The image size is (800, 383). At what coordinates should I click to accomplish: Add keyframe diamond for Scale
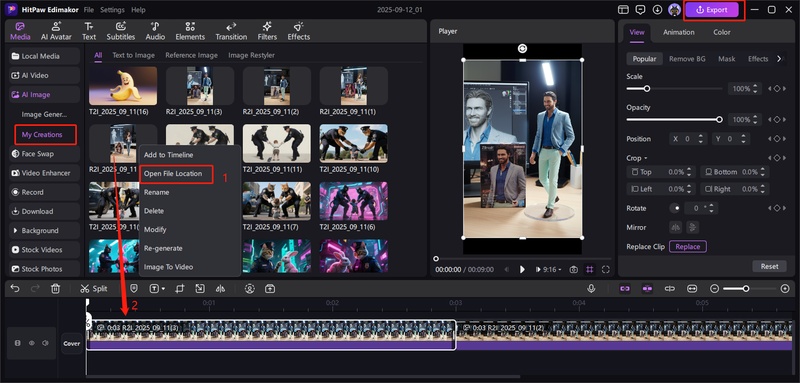[777, 89]
